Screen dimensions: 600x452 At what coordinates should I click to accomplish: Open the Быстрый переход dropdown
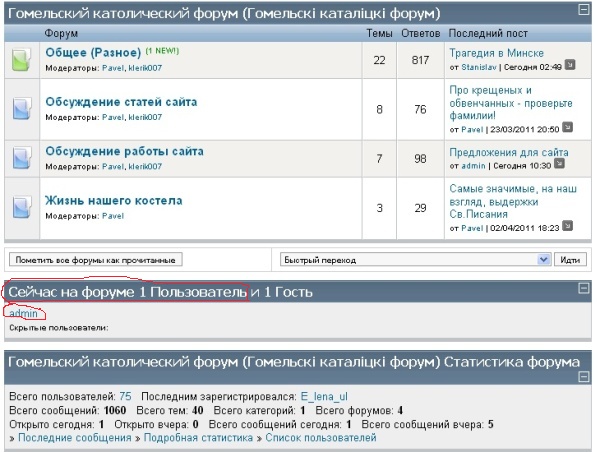click(x=544, y=259)
